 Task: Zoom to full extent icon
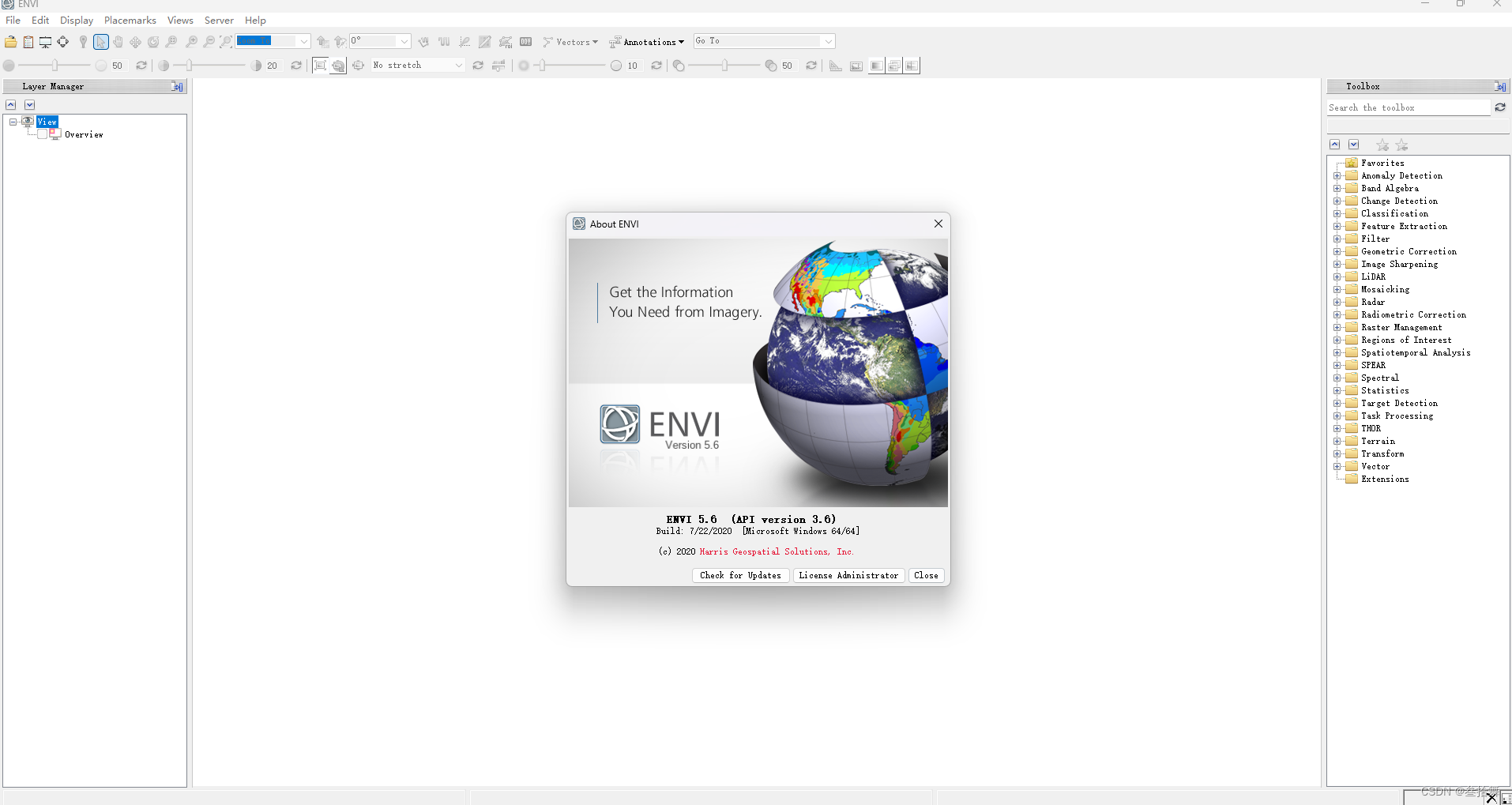(226, 42)
